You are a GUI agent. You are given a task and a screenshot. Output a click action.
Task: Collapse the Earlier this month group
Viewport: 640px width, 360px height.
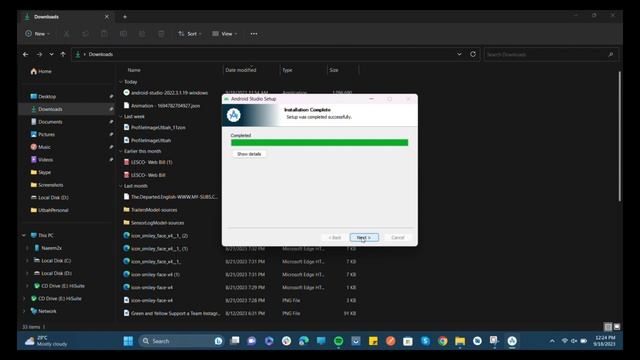tap(121, 151)
